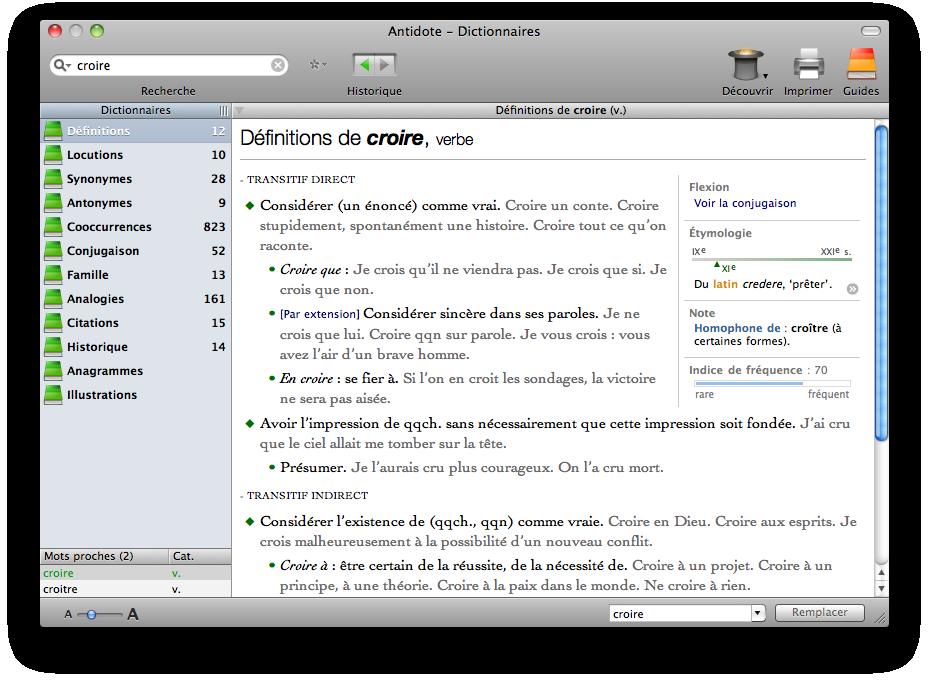The width and height of the screenshot is (929, 687).
Task: Click the Cat. column header
Action: pyautogui.click(x=200, y=556)
